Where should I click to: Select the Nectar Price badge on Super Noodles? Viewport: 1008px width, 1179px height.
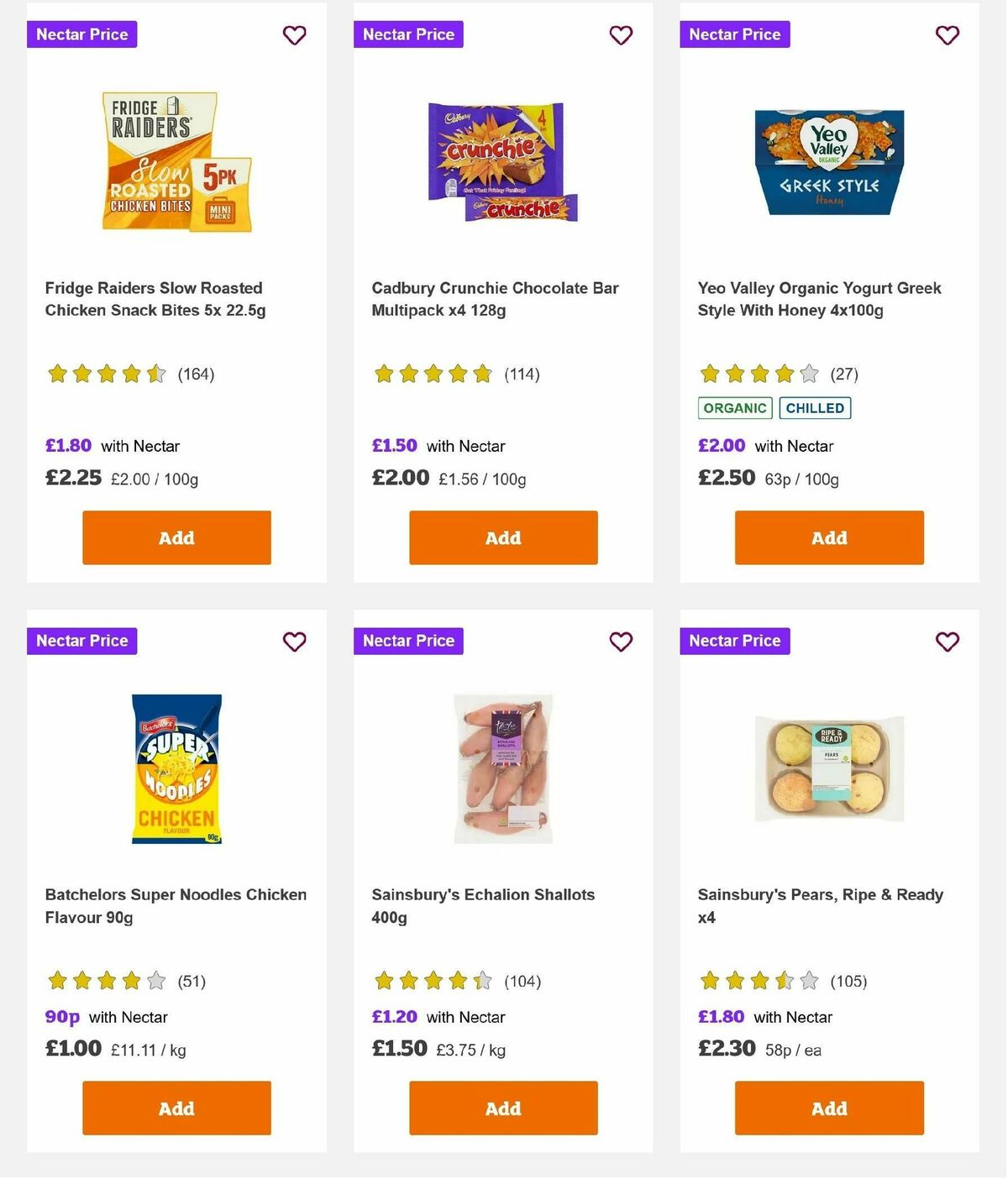[x=81, y=641]
